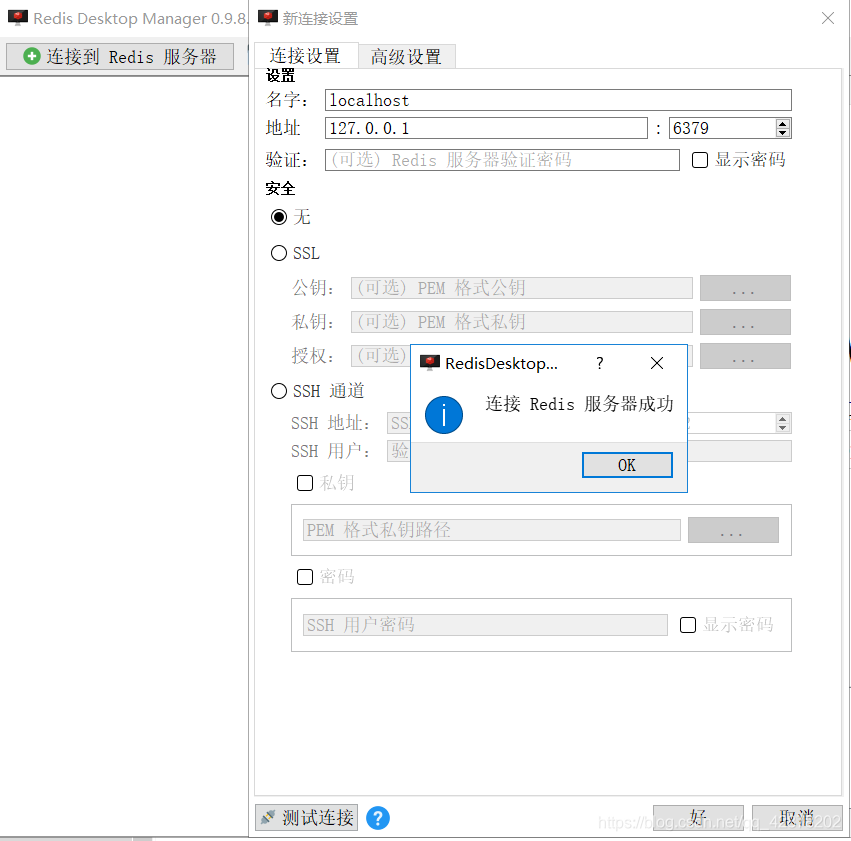Click the Redis logo in main title bar
Viewport: 851px width, 841px height.
[16, 17]
